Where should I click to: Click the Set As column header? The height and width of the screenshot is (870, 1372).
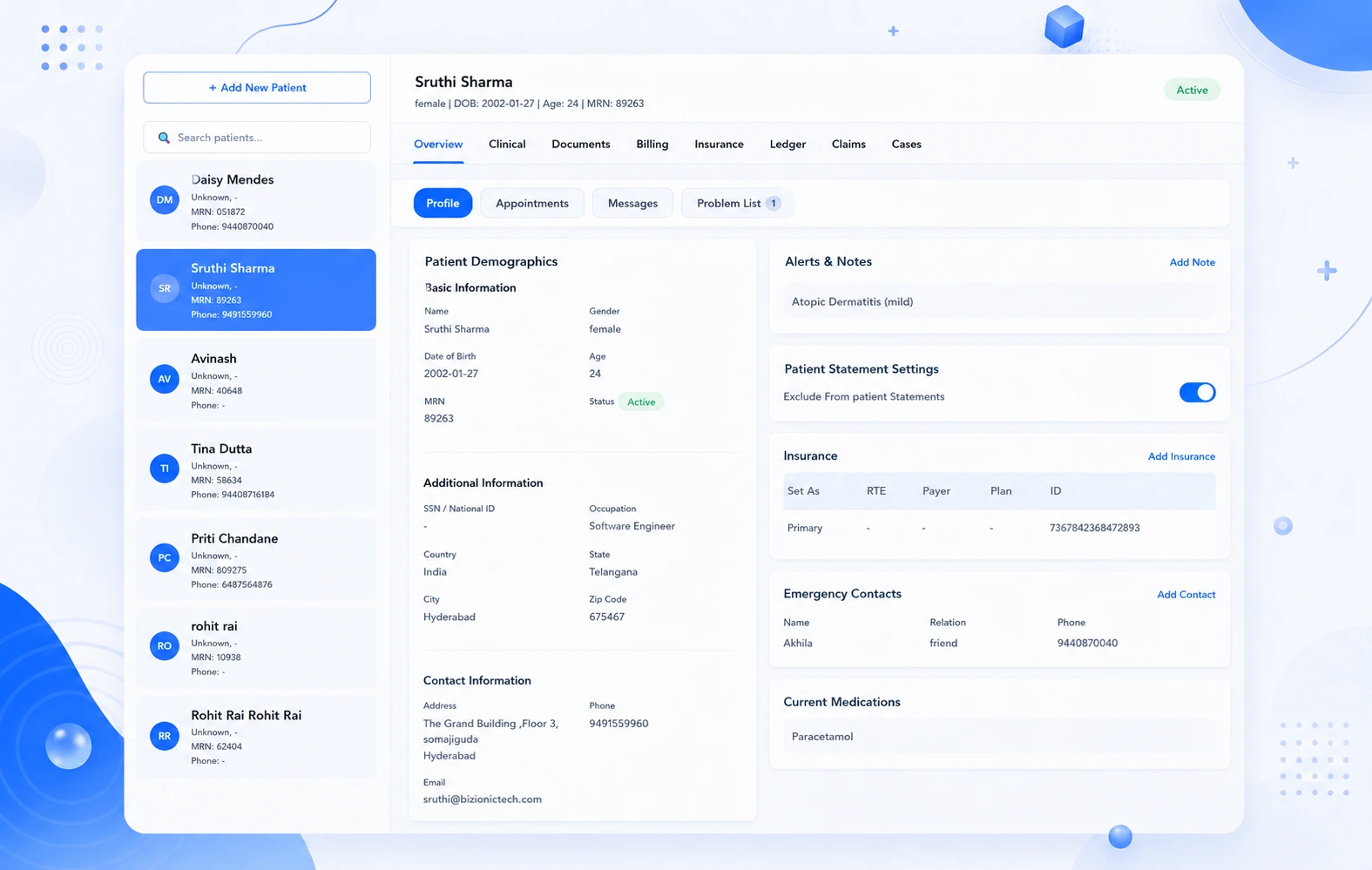point(803,491)
